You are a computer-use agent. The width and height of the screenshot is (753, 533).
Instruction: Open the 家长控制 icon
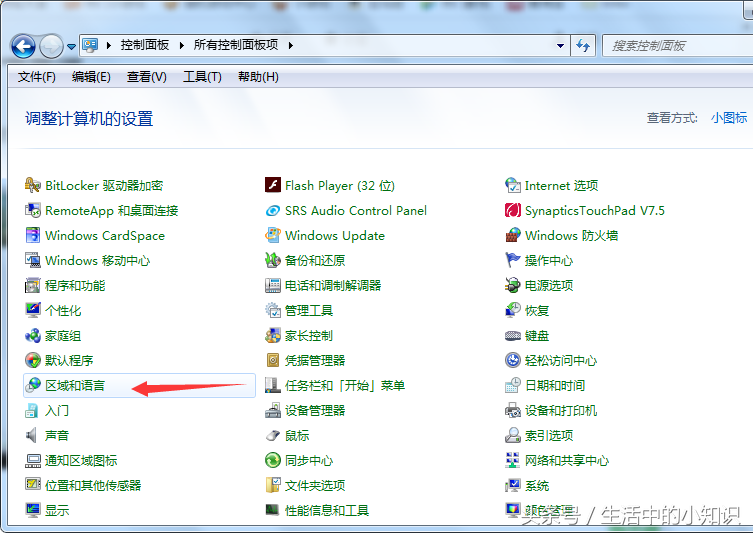[x=273, y=335]
